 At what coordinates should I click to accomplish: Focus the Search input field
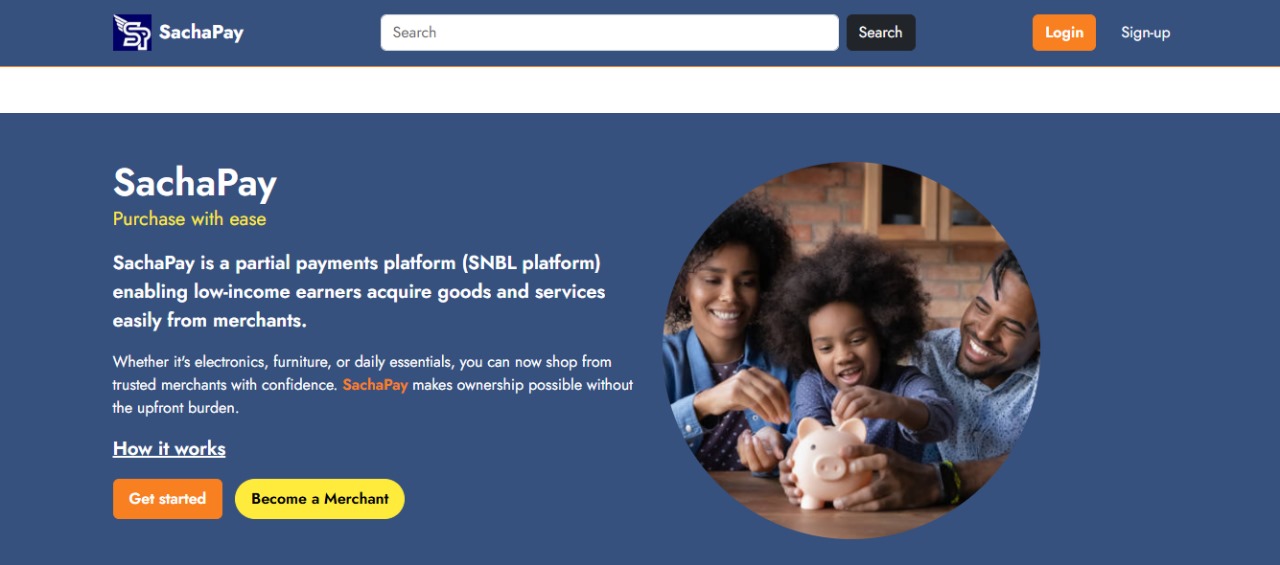pyautogui.click(x=609, y=32)
